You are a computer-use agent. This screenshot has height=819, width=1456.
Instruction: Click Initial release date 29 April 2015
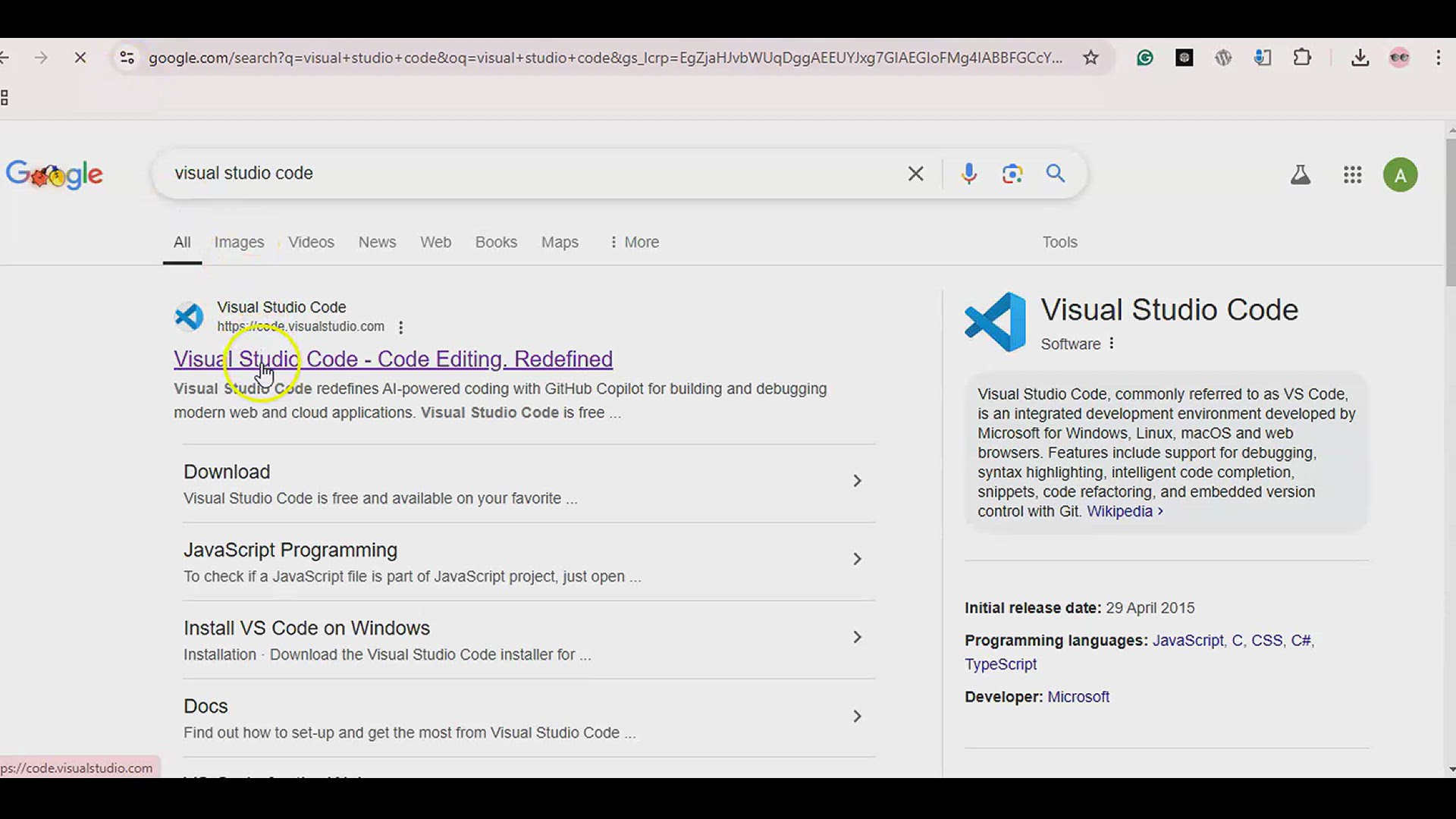click(x=1079, y=608)
